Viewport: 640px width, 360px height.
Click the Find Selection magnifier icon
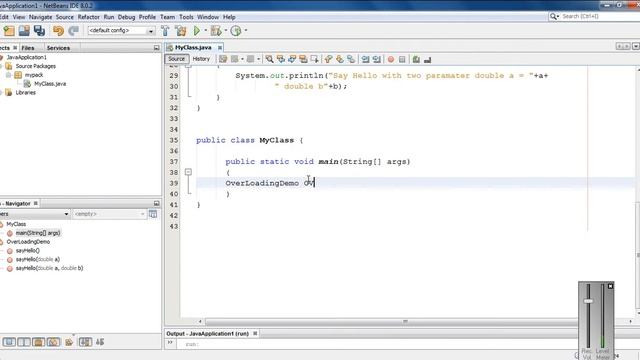(x=269, y=60)
